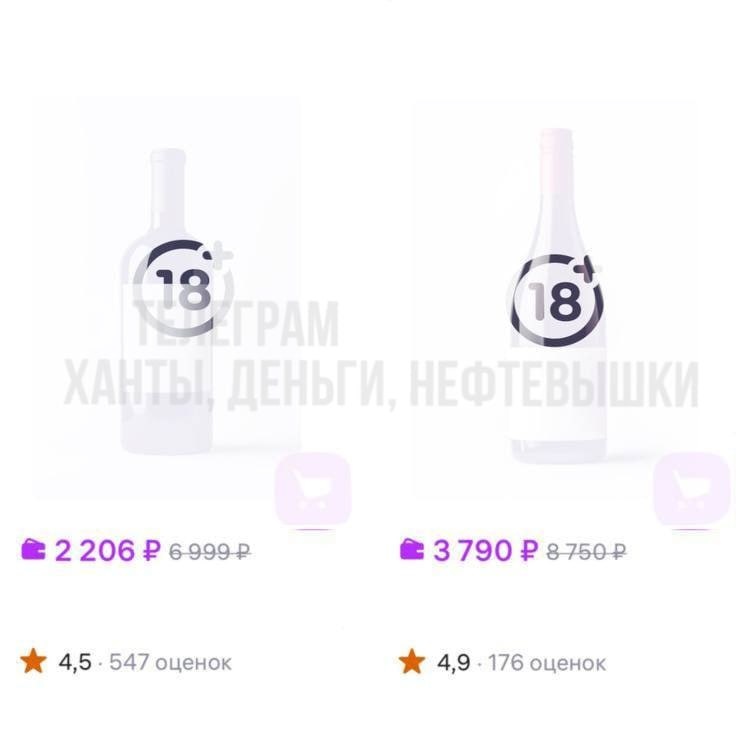Click the ТЕЛЕГРАМ watermark text
Screen dimensions: 750x736
(x=237, y=324)
